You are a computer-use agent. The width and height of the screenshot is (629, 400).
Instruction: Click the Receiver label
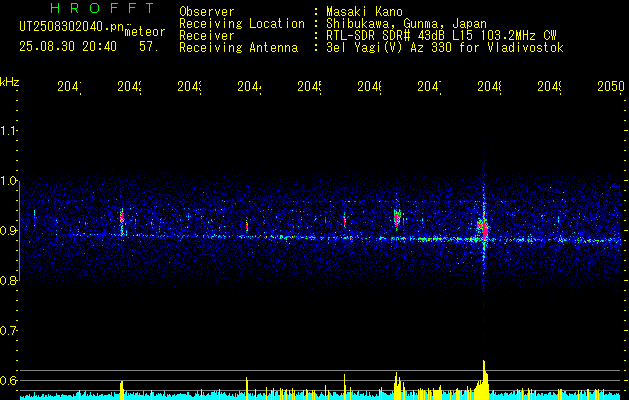tap(207, 36)
